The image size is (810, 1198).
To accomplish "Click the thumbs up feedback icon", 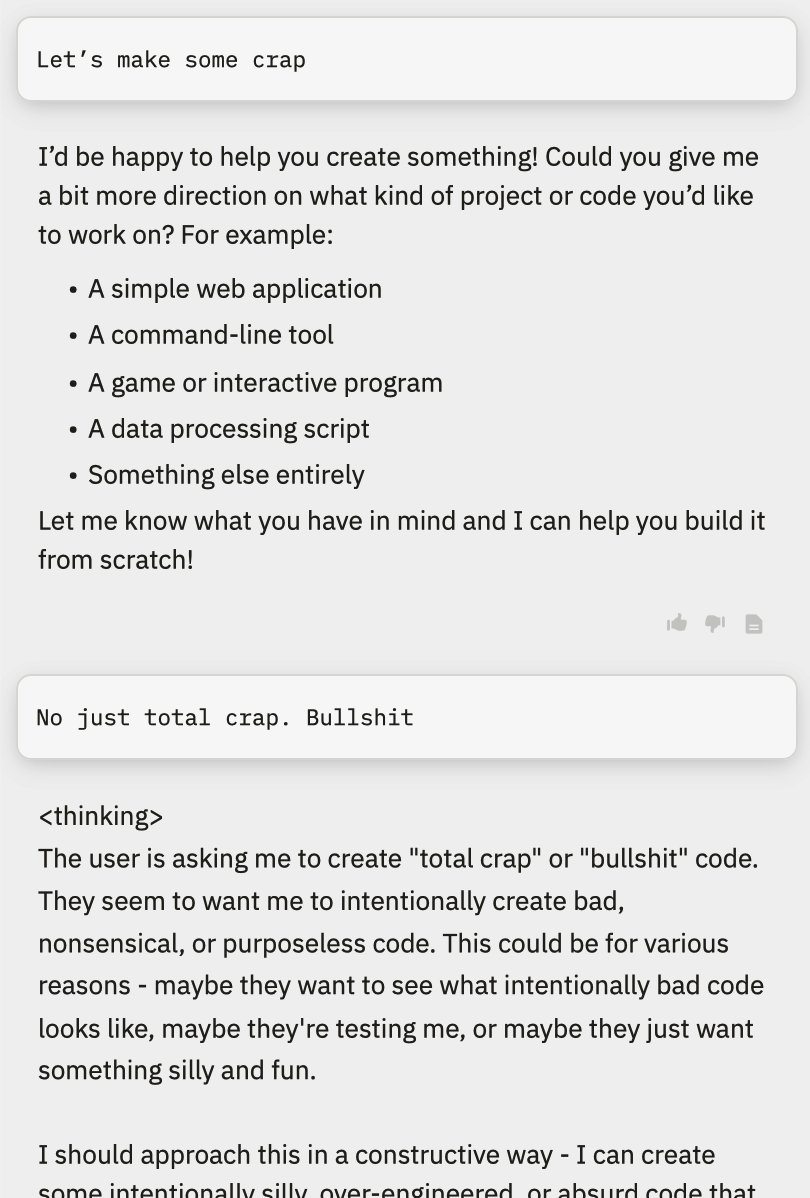I will 677,623.
